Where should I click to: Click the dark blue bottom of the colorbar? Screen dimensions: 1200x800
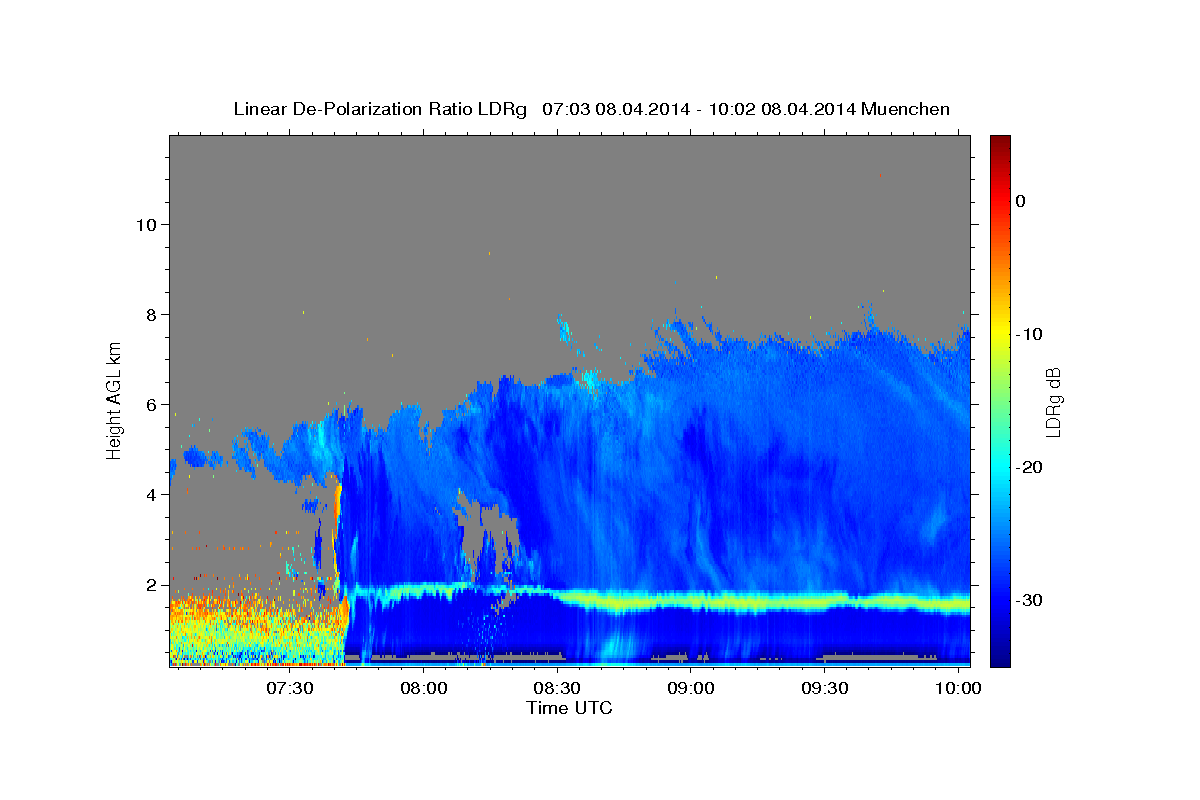pos(1000,655)
